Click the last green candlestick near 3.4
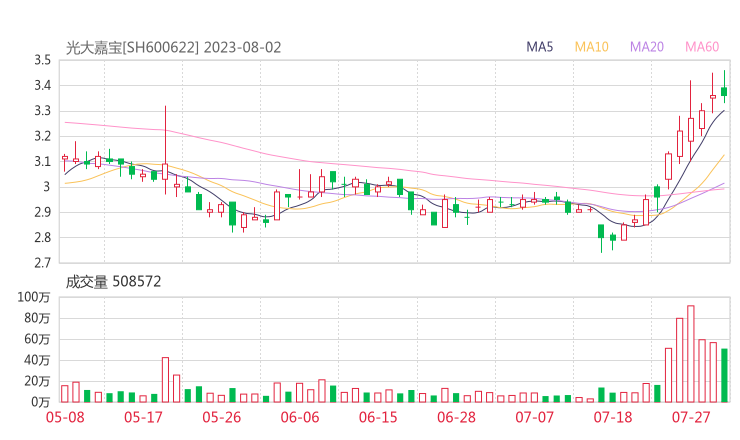 (724, 87)
